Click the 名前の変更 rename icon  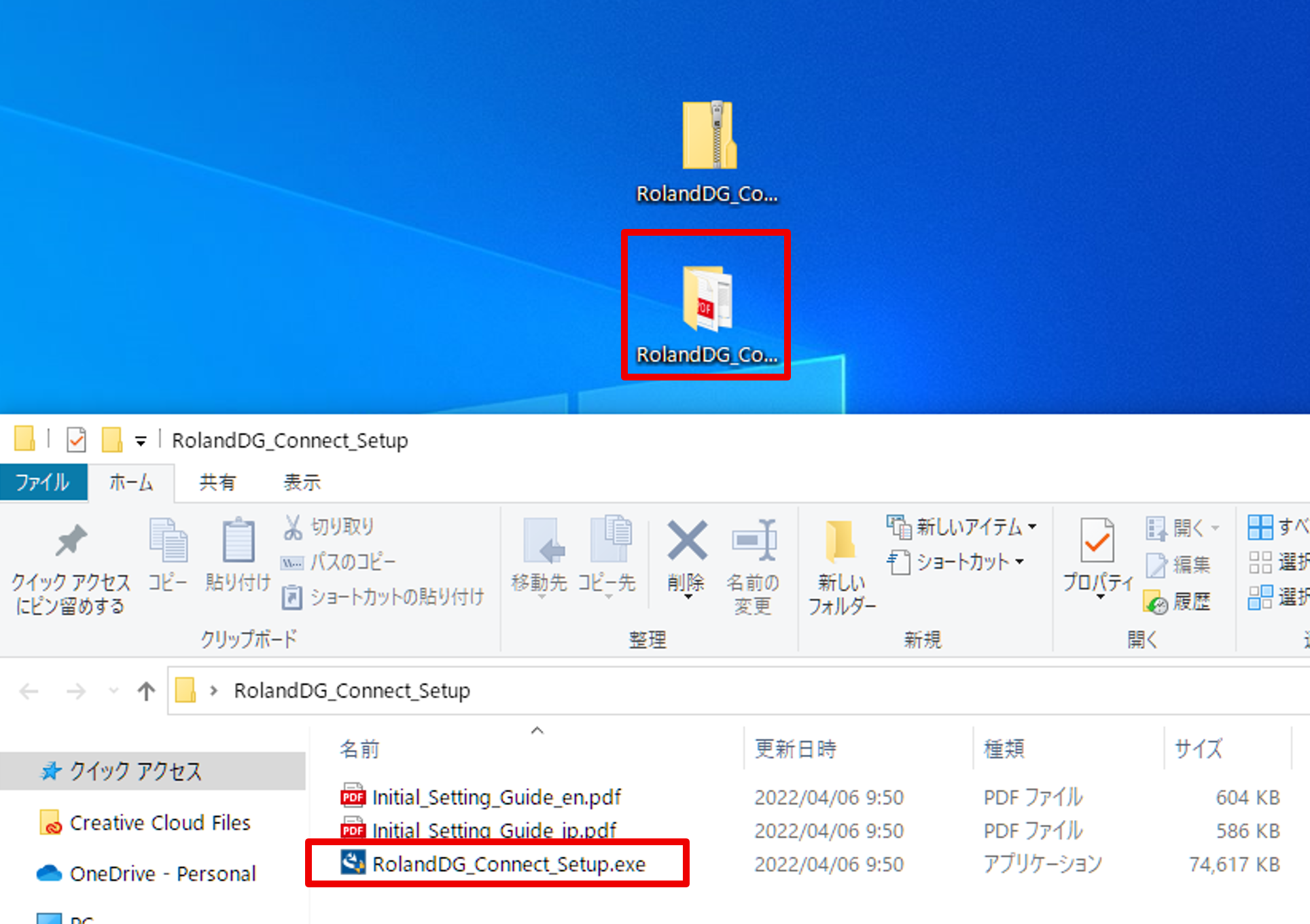(x=754, y=541)
